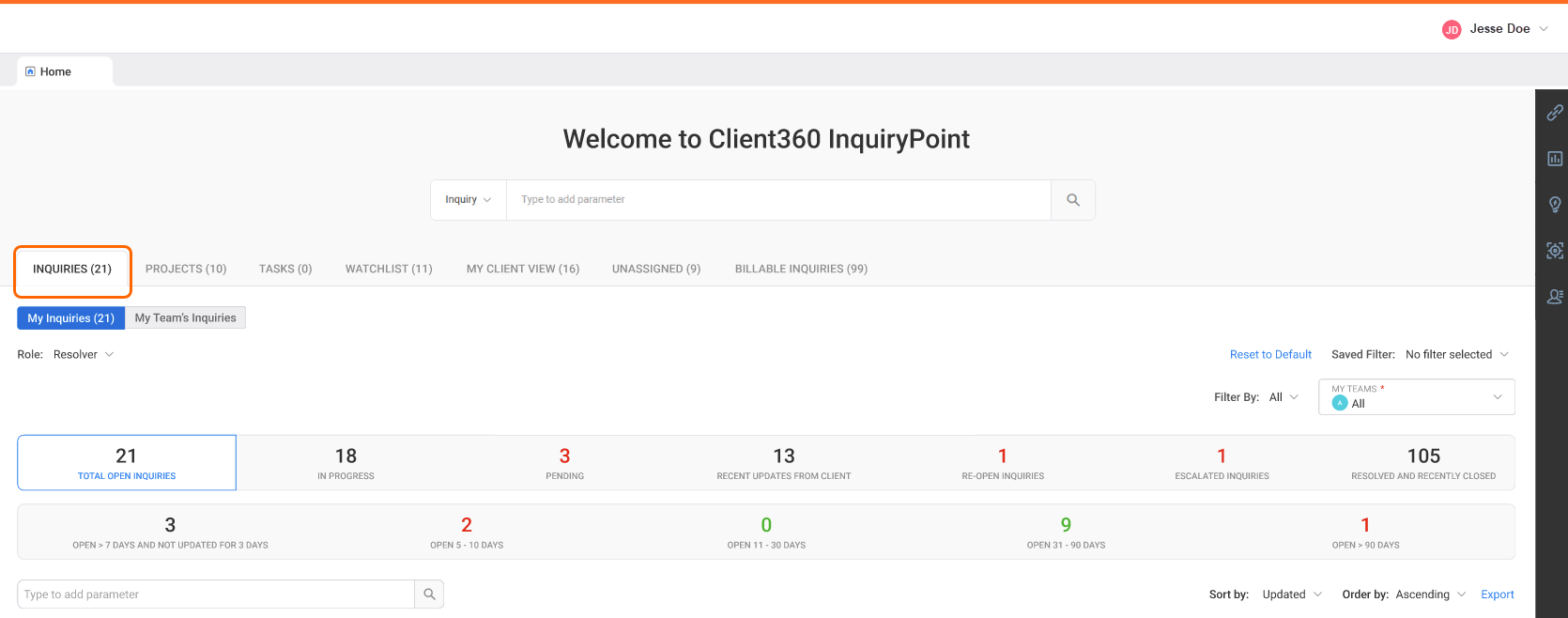Screen dimensions: 1568x618
Task: Click the lightbulb insights sidebar icon
Action: (x=1555, y=205)
